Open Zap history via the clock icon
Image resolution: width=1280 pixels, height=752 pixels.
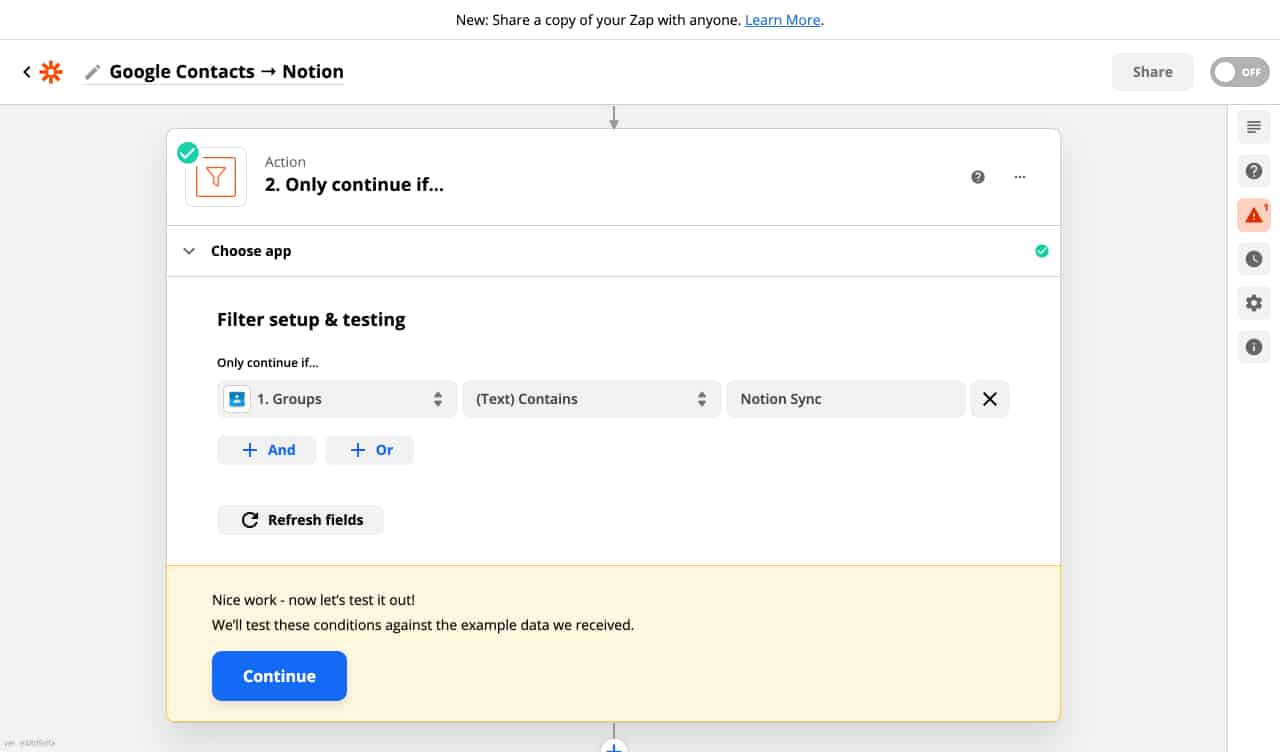click(1253, 258)
